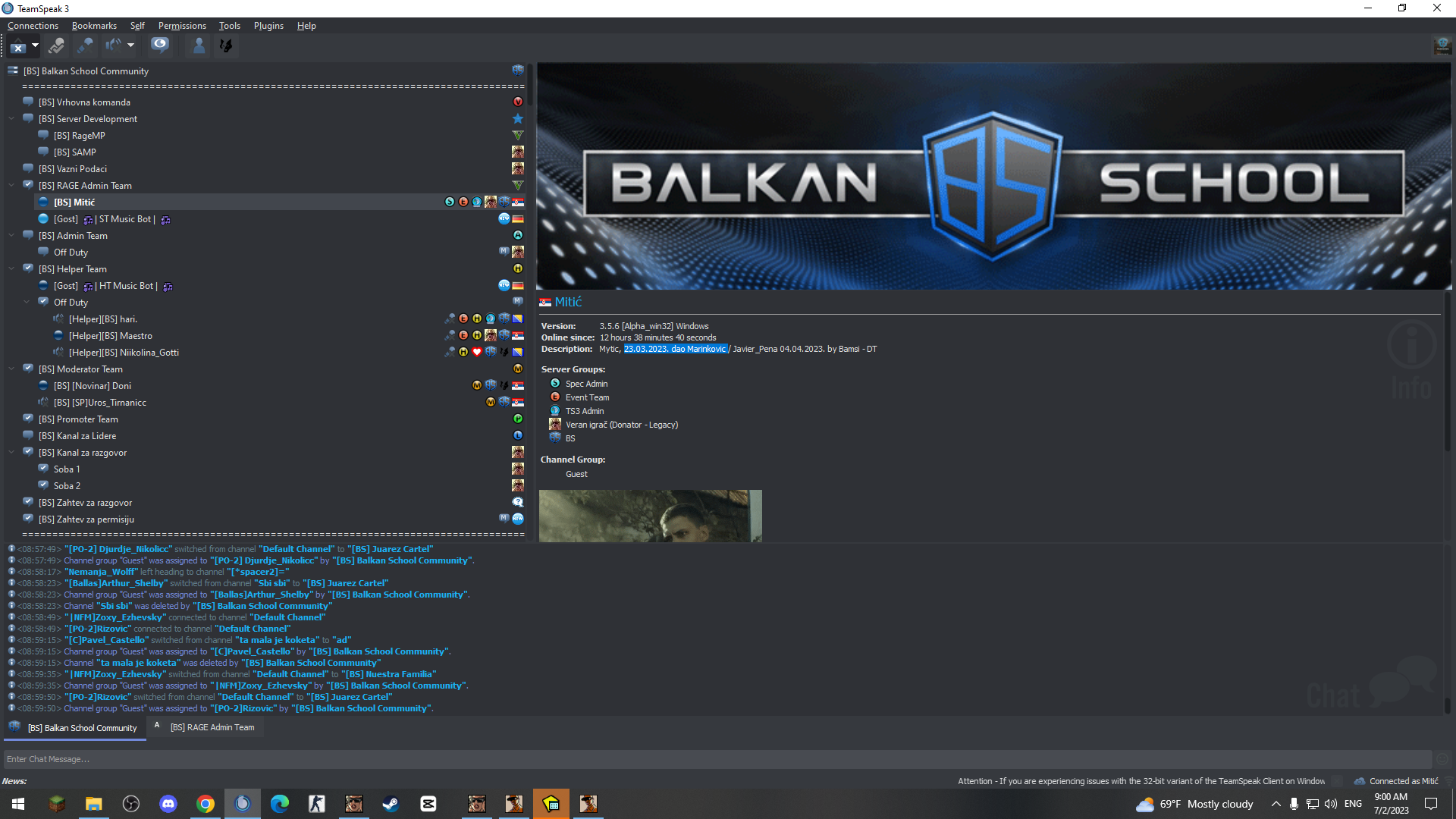The width and height of the screenshot is (1456, 819).
Task: Open Google Chrome from the taskbar
Action: [x=206, y=804]
